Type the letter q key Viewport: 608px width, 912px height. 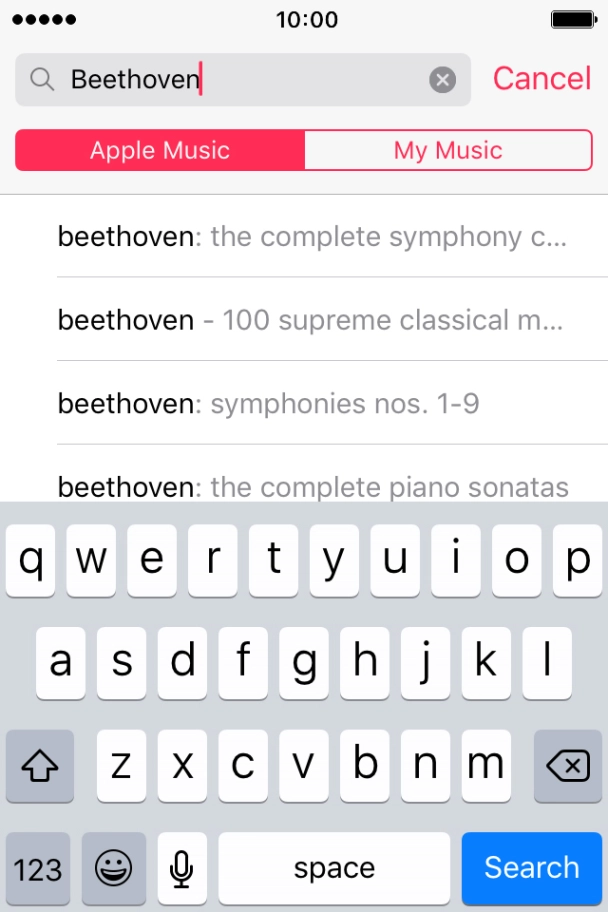(x=32, y=561)
